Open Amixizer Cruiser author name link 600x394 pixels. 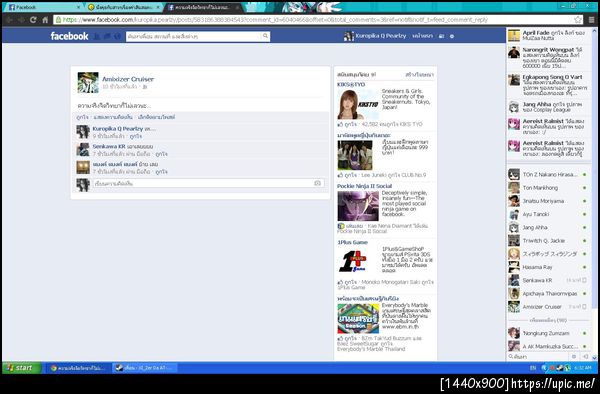point(128,79)
